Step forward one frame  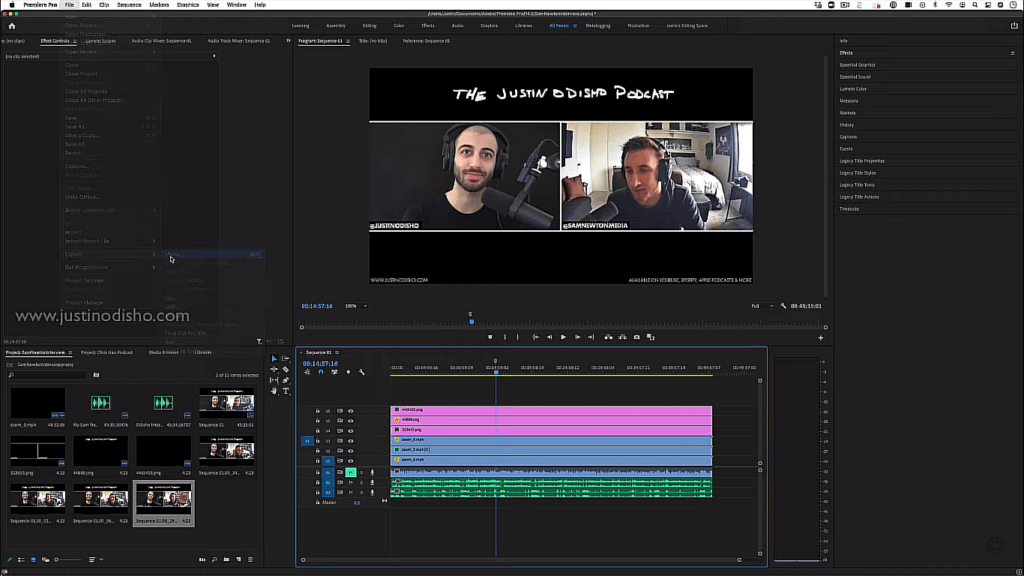[x=577, y=337]
